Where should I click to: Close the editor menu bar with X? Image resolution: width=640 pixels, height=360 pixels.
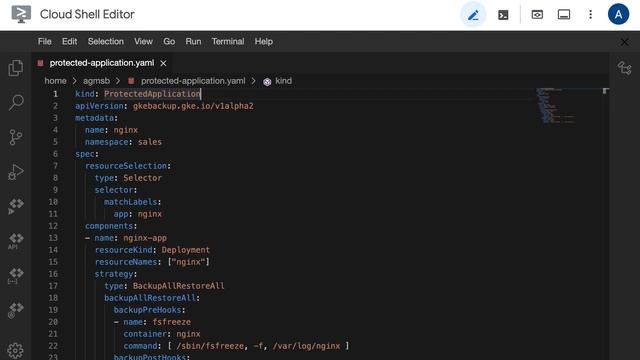624,42
